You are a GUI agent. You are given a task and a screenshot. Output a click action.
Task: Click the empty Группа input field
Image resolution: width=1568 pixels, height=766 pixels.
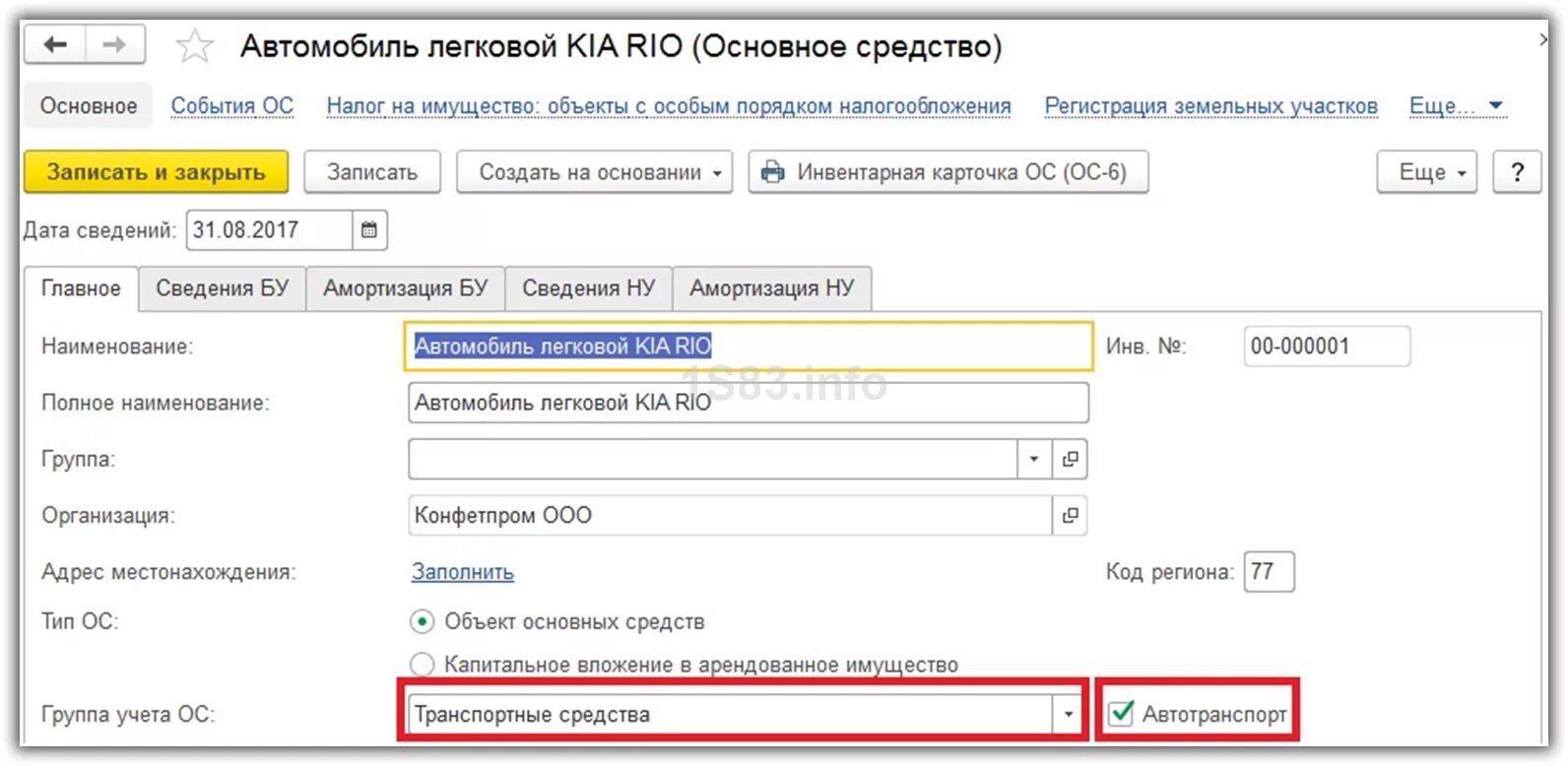coord(712,459)
